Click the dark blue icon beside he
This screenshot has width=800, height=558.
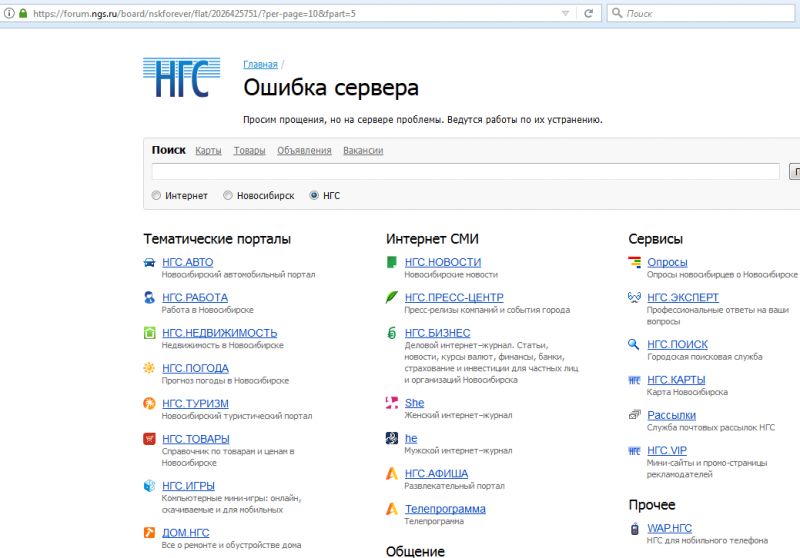391,438
